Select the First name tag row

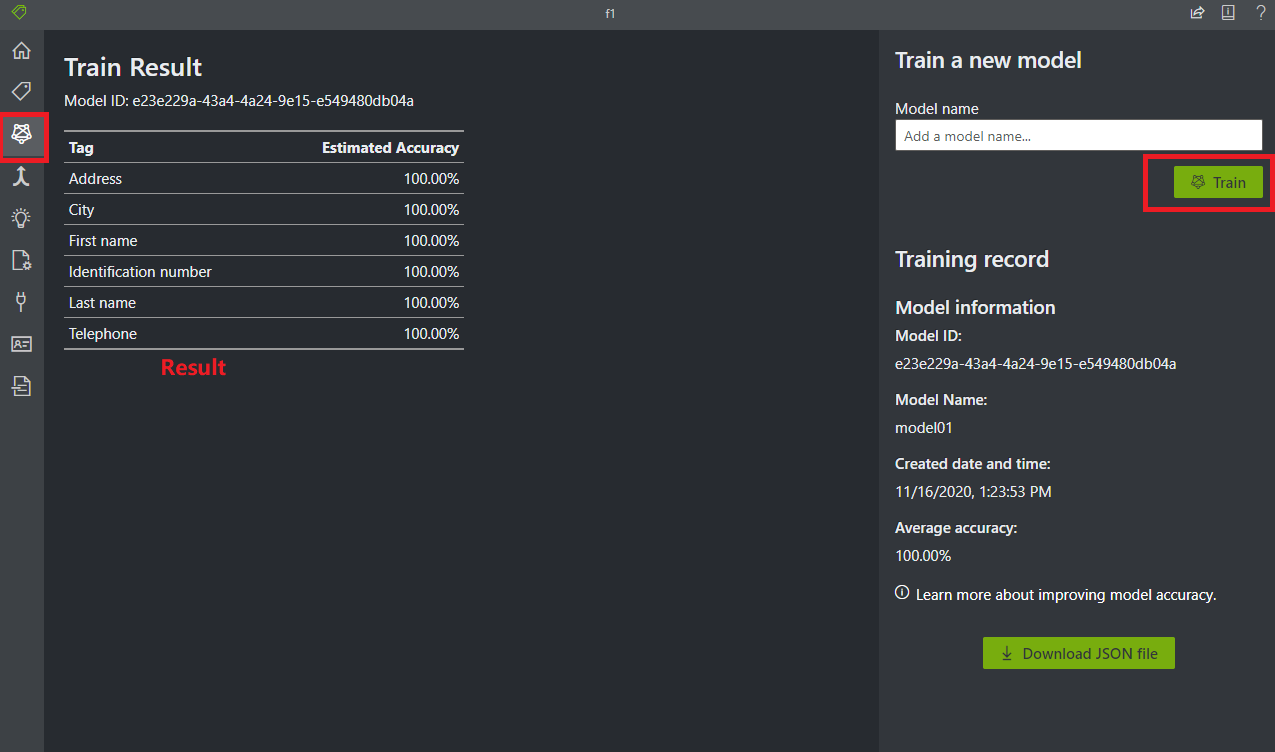click(x=264, y=241)
